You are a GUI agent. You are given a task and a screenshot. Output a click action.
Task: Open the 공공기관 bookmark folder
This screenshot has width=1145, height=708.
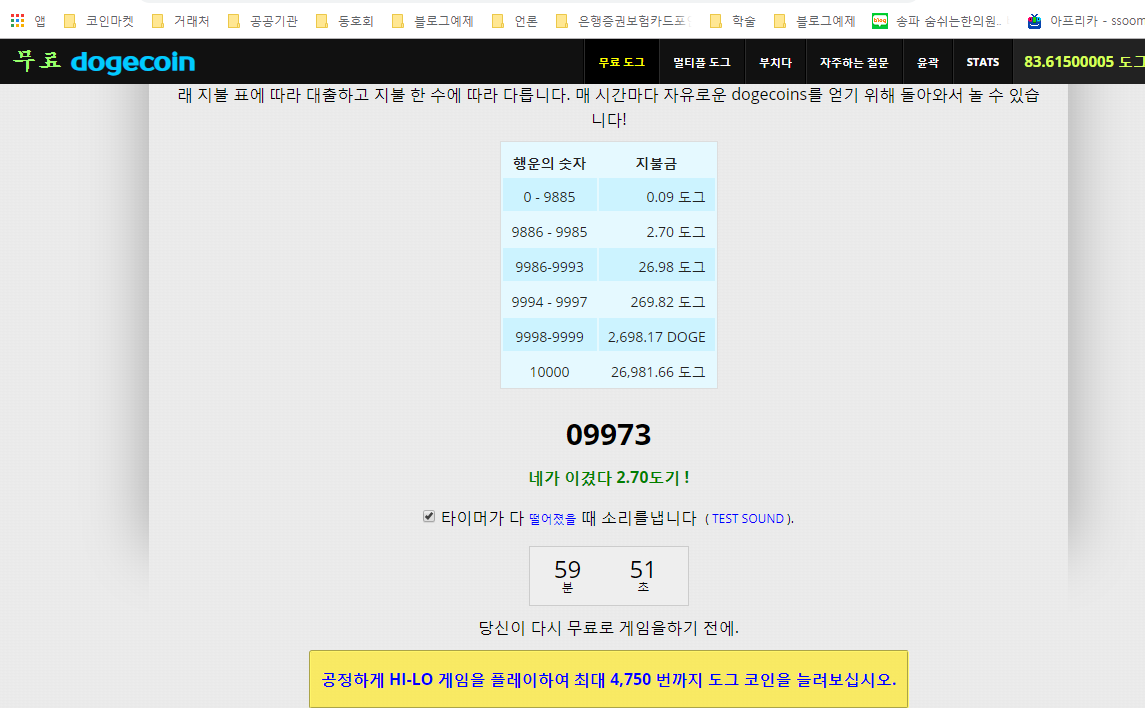pyautogui.click(x=262, y=21)
